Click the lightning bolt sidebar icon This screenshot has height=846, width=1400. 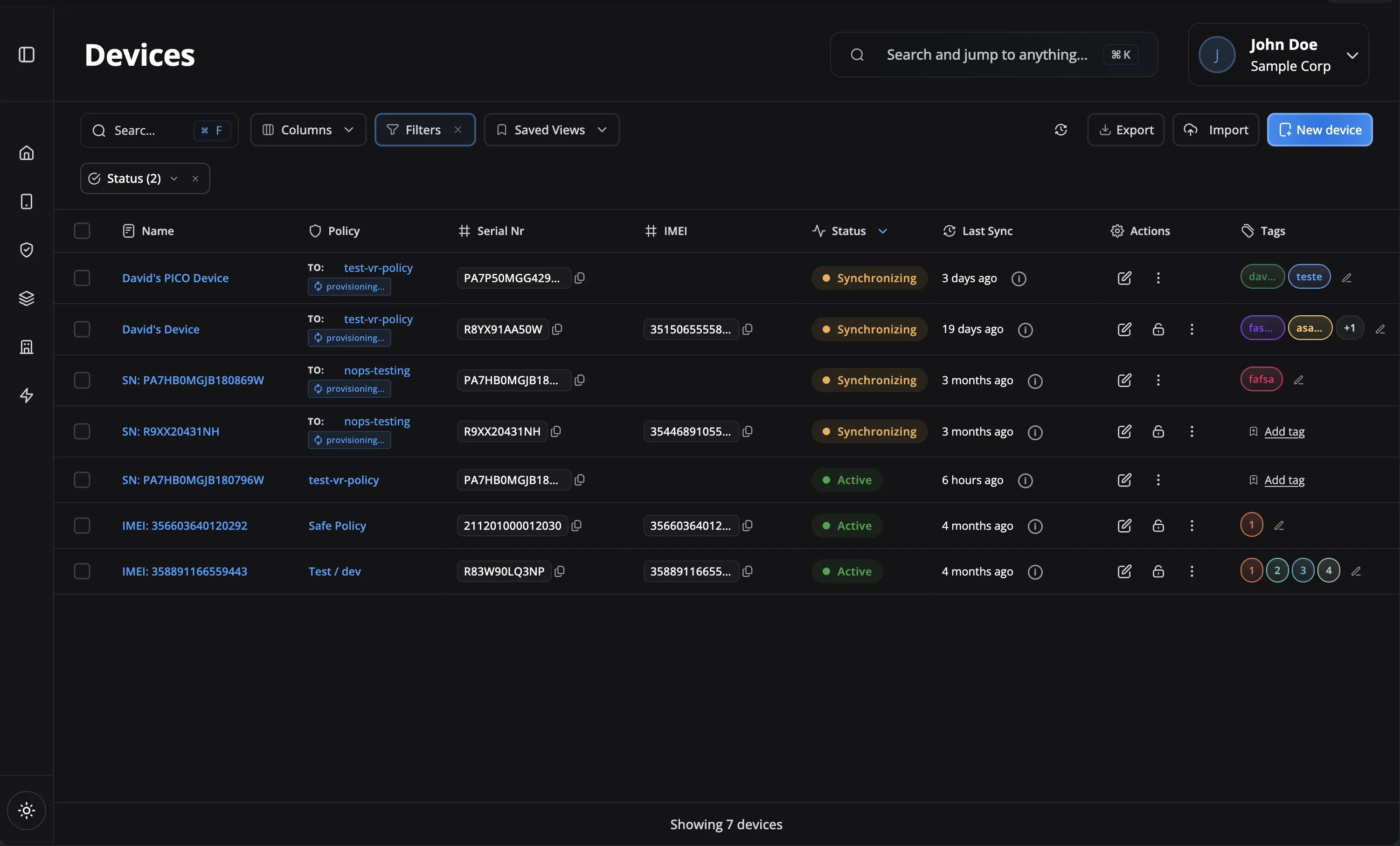coord(27,395)
